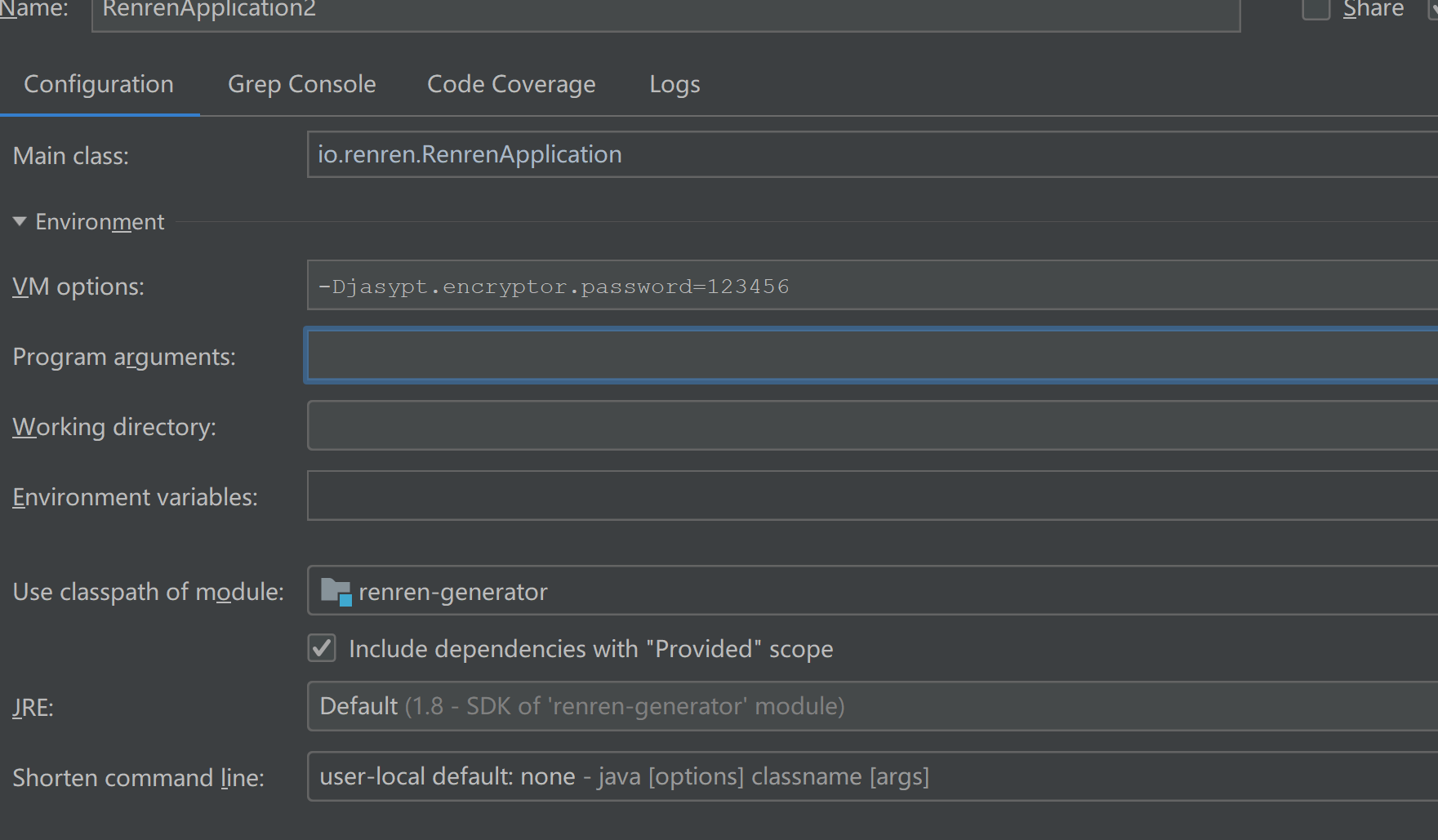Click the Working directory field

(x=872, y=425)
